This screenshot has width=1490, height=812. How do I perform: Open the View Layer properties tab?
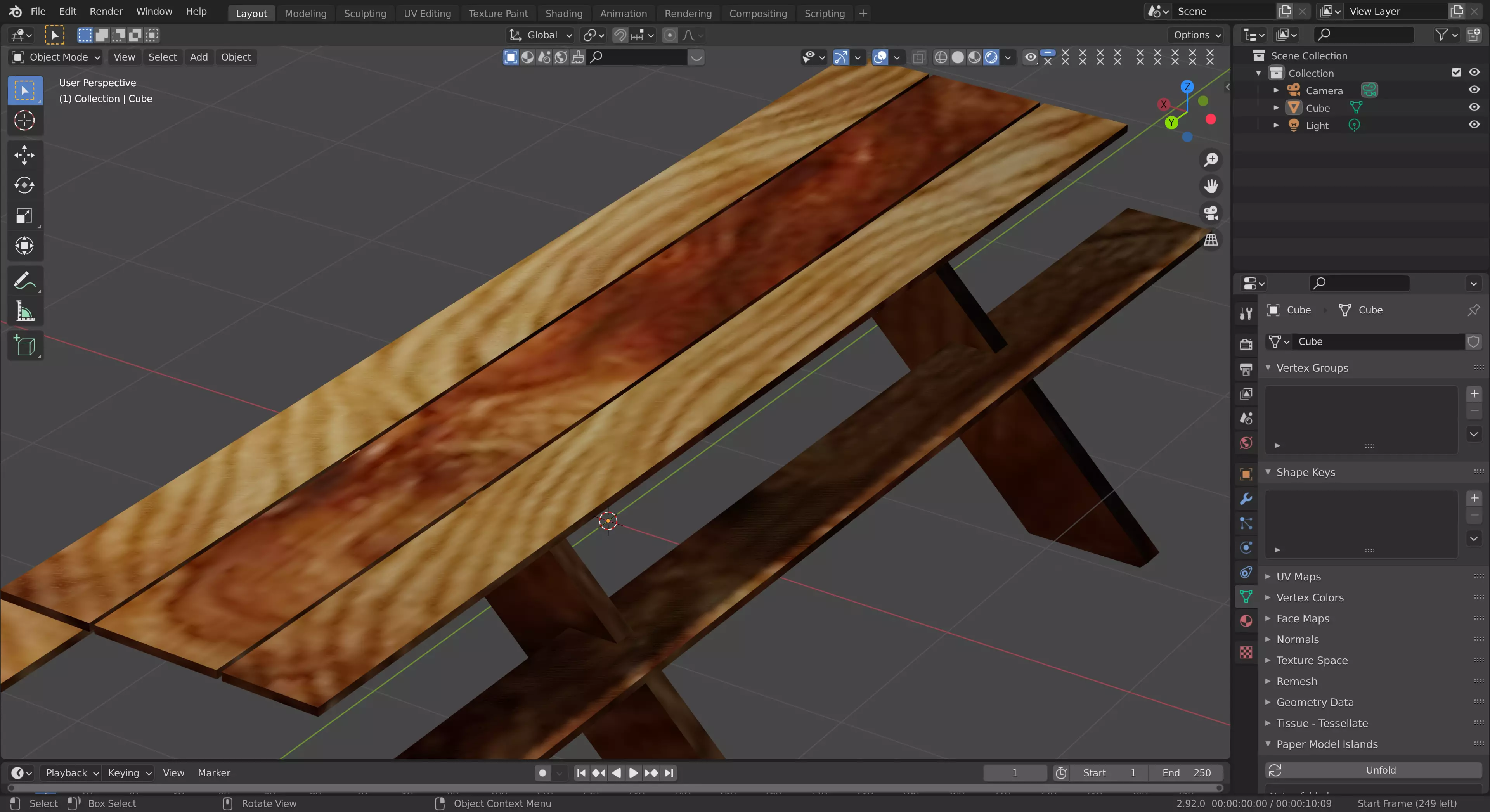pyautogui.click(x=1246, y=394)
